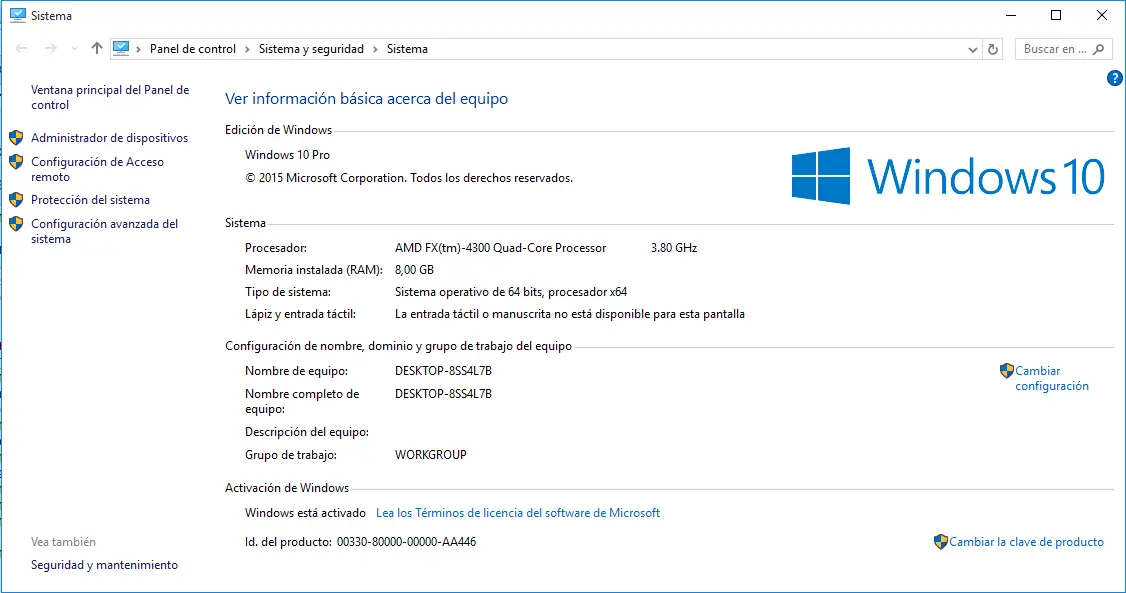Expand the address bar history dropdown
Screen dimensions: 1126x593
[972, 50]
